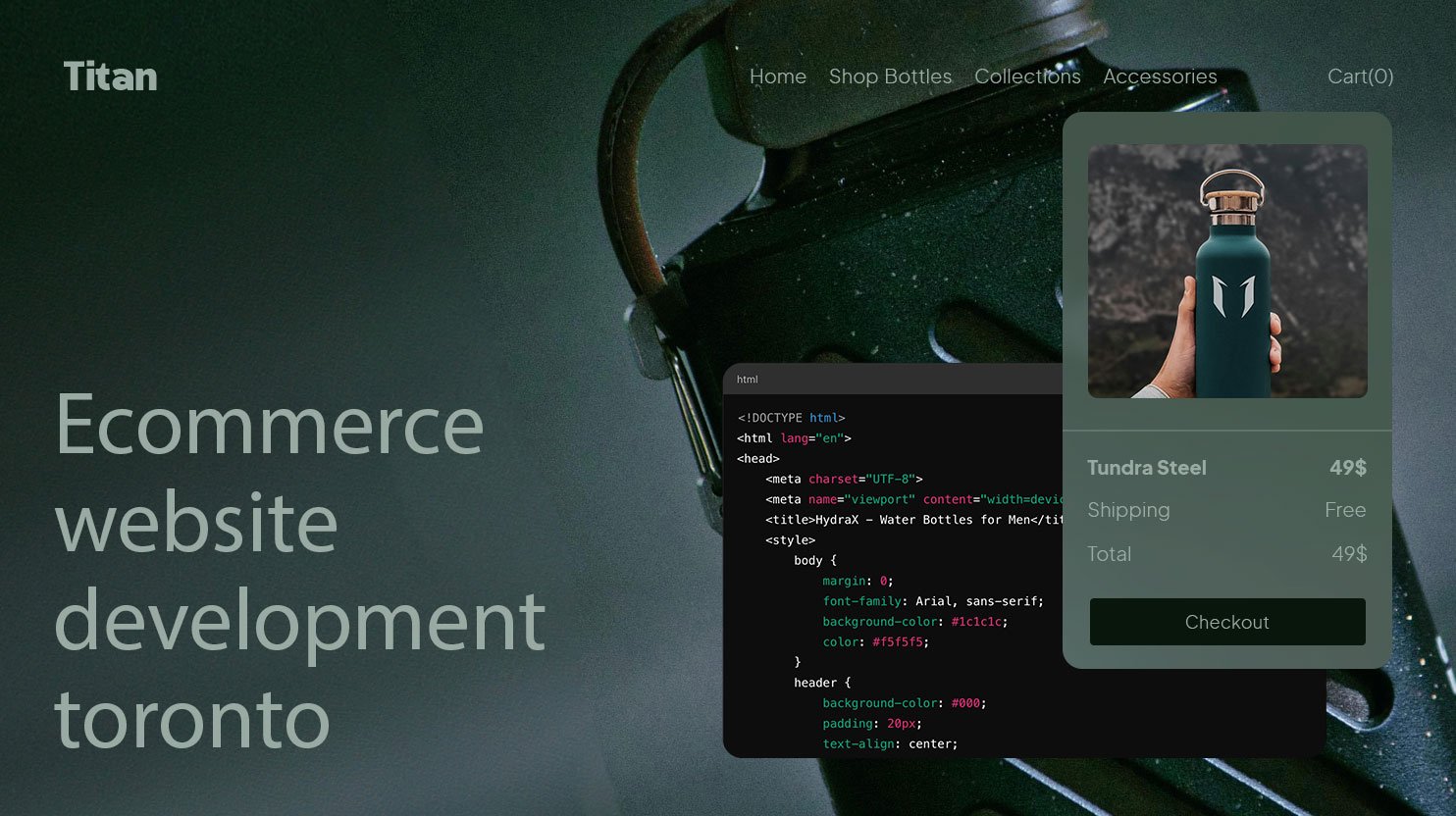The height and width of the screenshot is (816, 1456).
Task: Click the <head> code line
Action: pos(757,459)
